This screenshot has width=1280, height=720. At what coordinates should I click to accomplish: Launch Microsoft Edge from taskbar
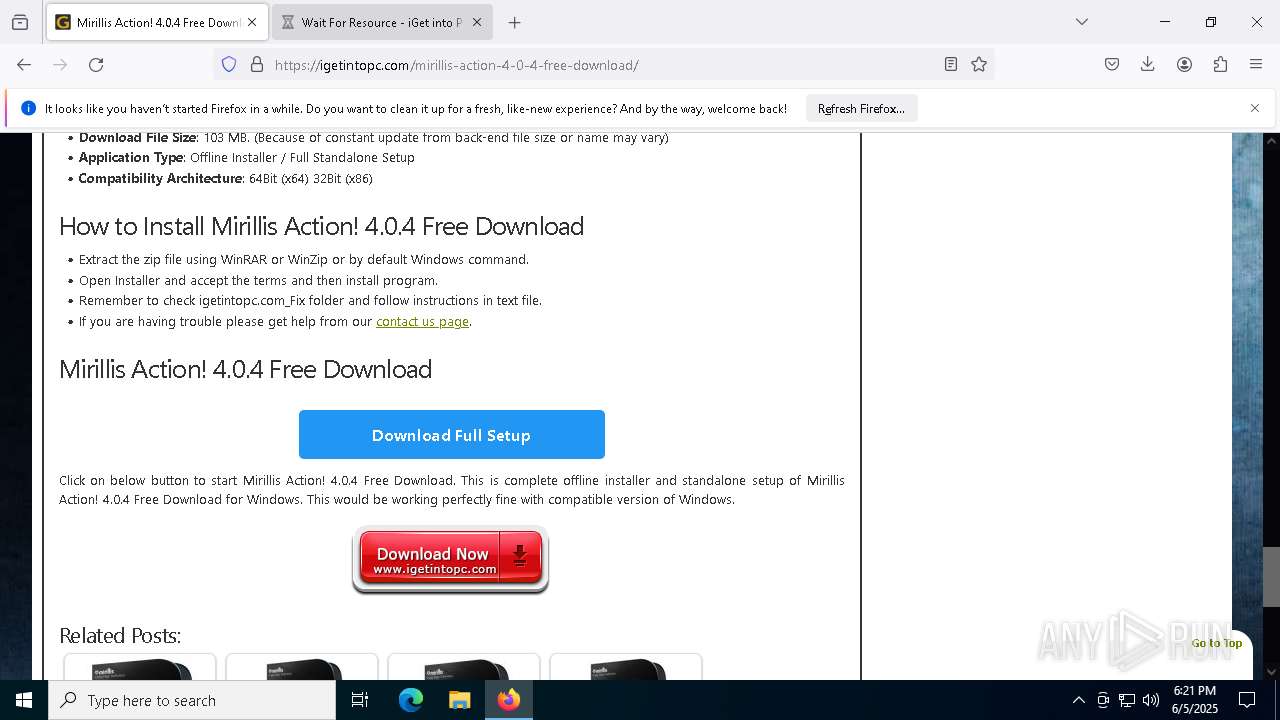point(411,700)
